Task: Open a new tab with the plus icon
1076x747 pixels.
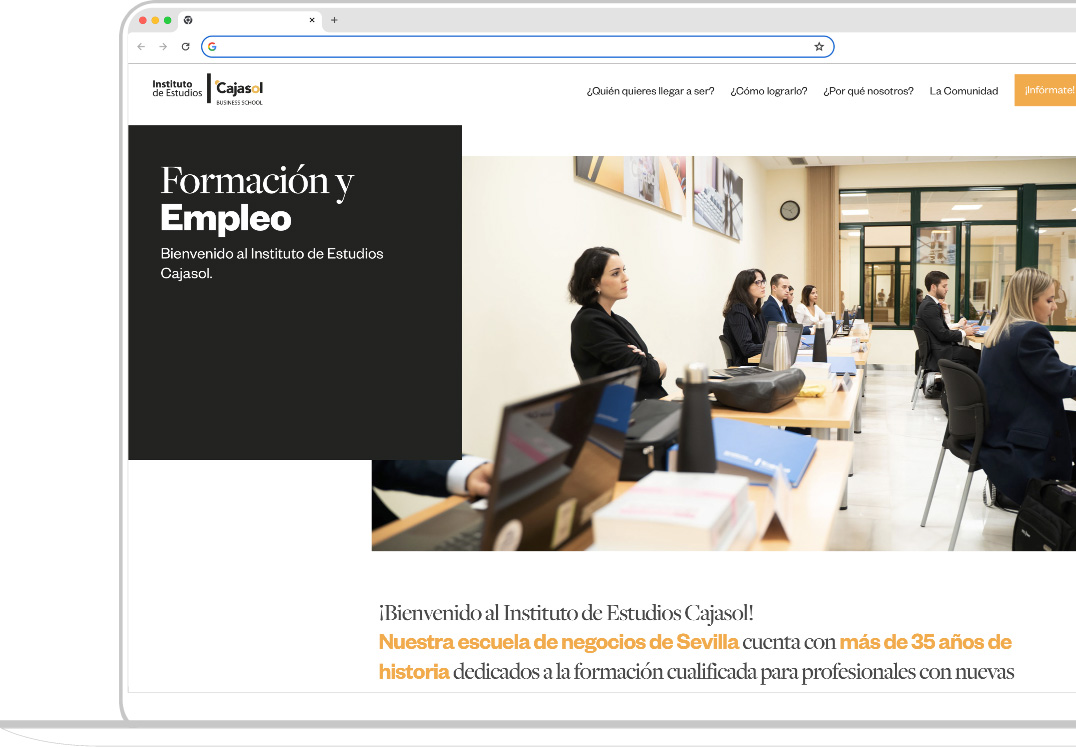Action: pyautogui.click(x=334, y=20)
